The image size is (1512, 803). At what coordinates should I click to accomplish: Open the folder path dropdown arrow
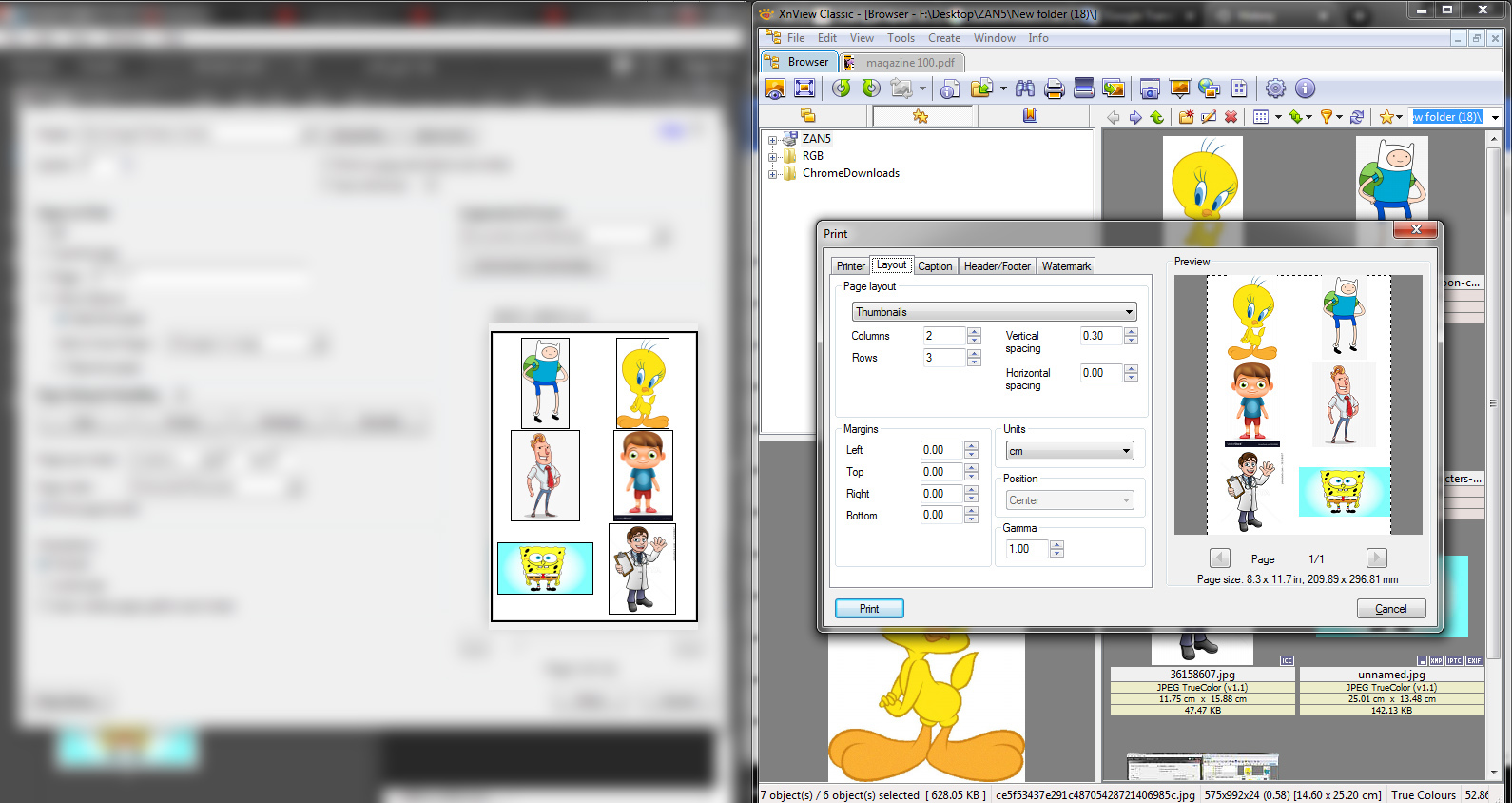coord(1495,117)
